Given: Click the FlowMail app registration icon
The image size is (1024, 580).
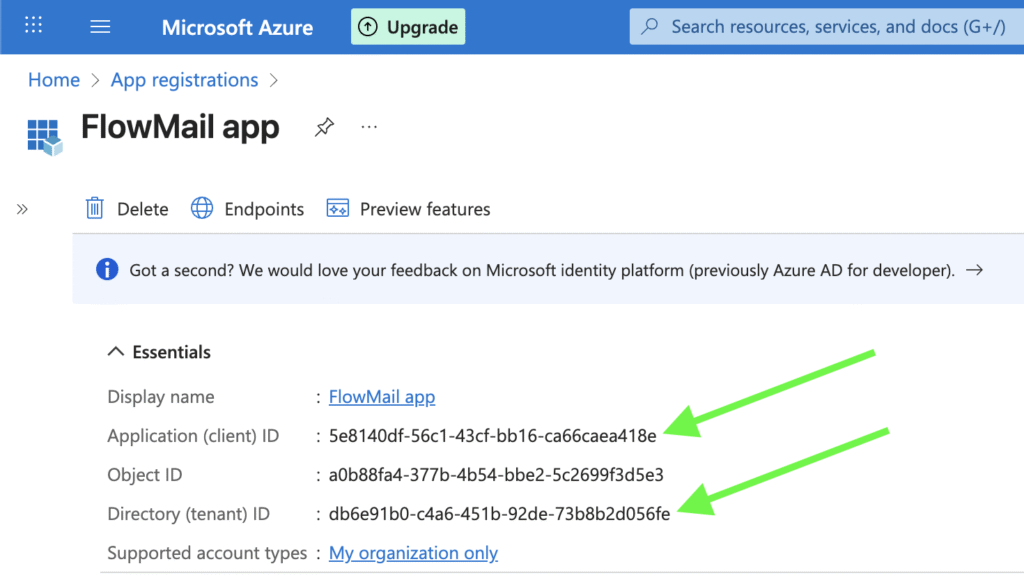Looking at the screenshot, I should pos(44,137).
